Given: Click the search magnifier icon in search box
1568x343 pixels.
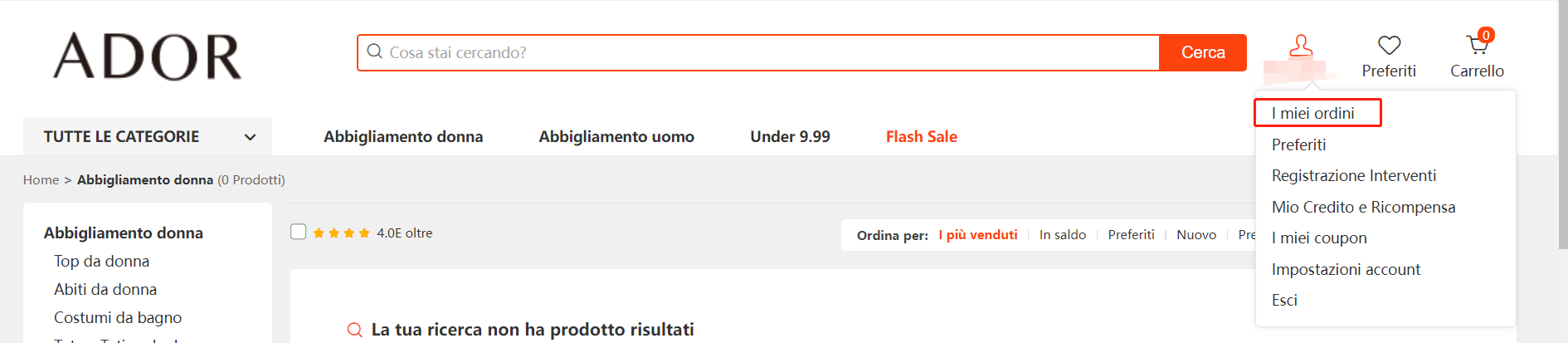Looking at the screenshot, I should pyautogui.click(x=375, y=51).
